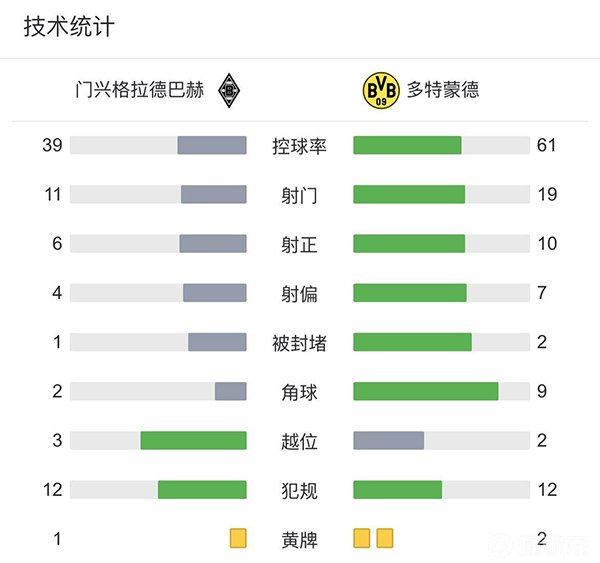This screenshot has width=600, height=563.
Task: Open the 技术统计 section heading
Action: click(69, 27)
